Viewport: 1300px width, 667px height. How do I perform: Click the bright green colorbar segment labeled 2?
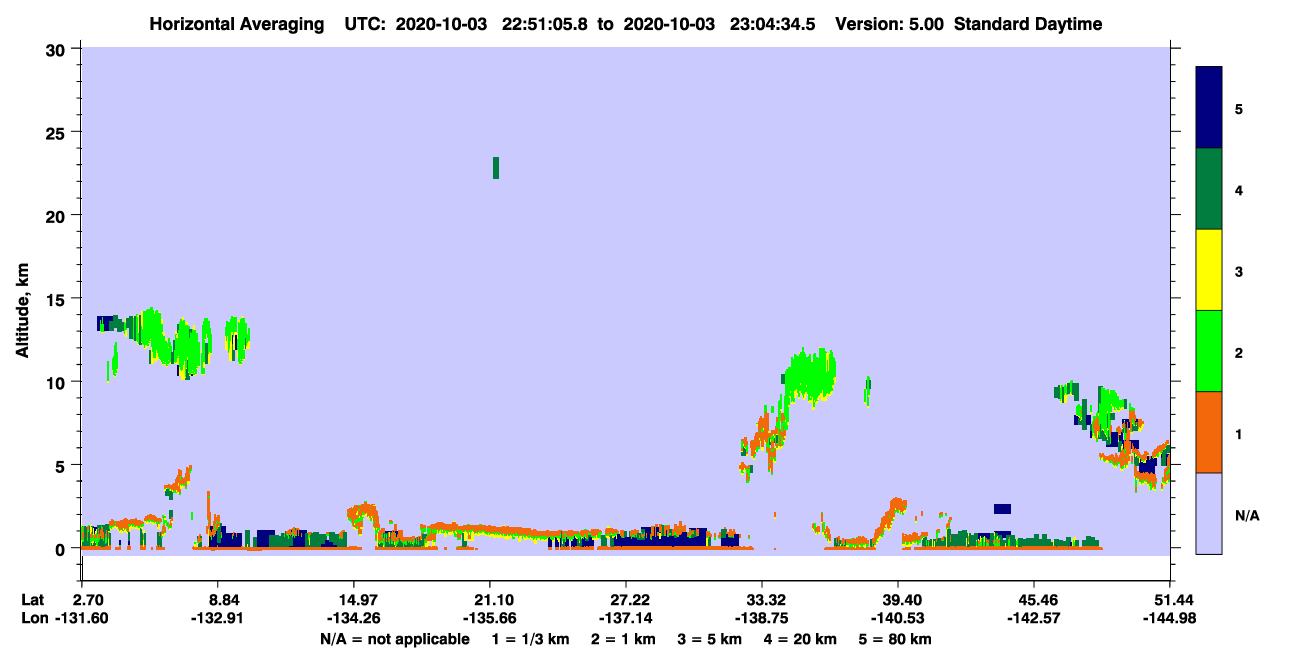tap(1209, 351)
